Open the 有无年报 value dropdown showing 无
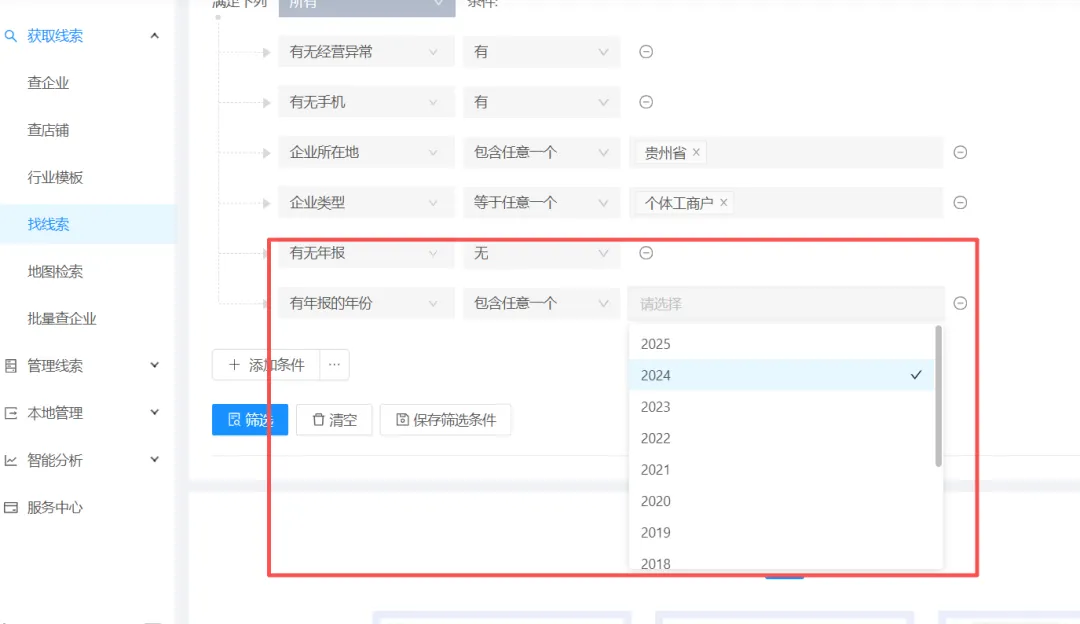 (x=540, y=254)
